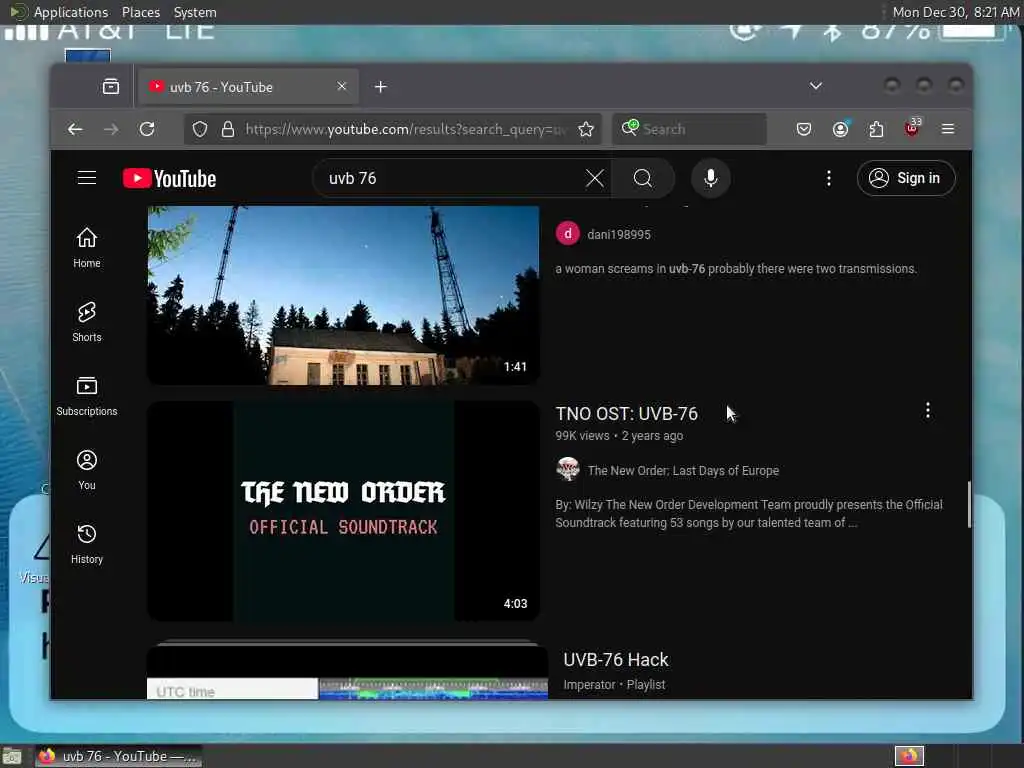1024x768 pixels.
Task: Go back one page in Firefox
Action: [x=75, y=129]
